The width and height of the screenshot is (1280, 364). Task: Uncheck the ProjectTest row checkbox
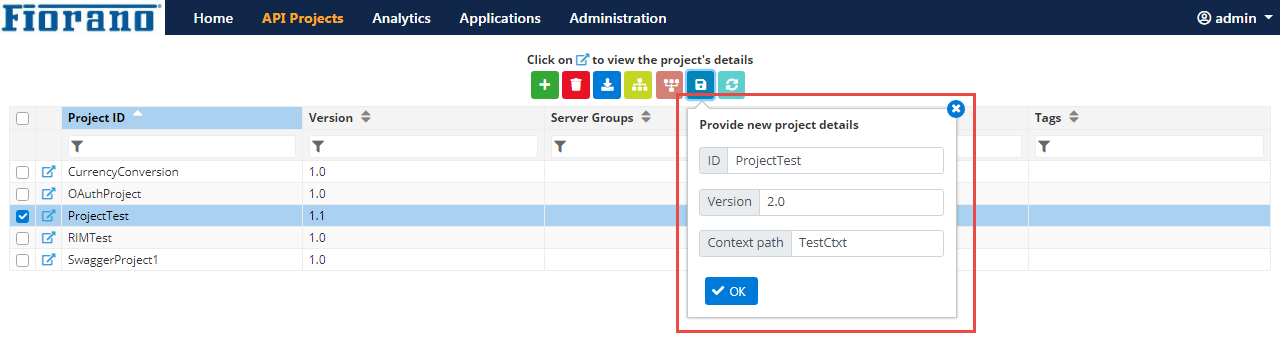[x=22, y=216]
